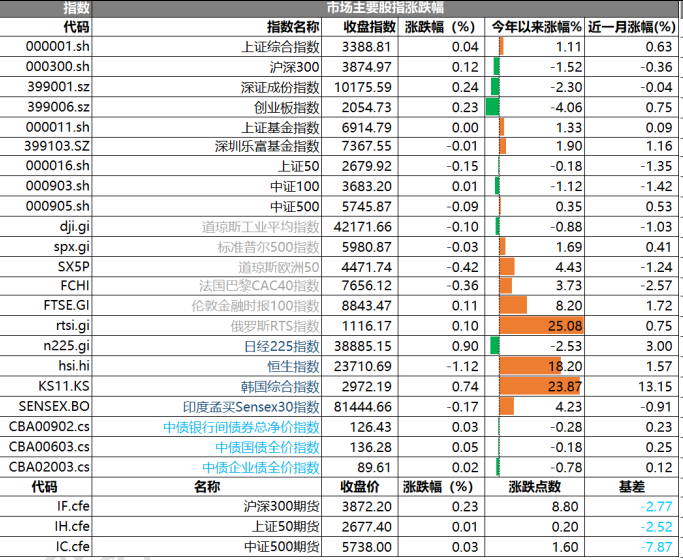Click the 今年以来涨幅% column header

point(536,27)
